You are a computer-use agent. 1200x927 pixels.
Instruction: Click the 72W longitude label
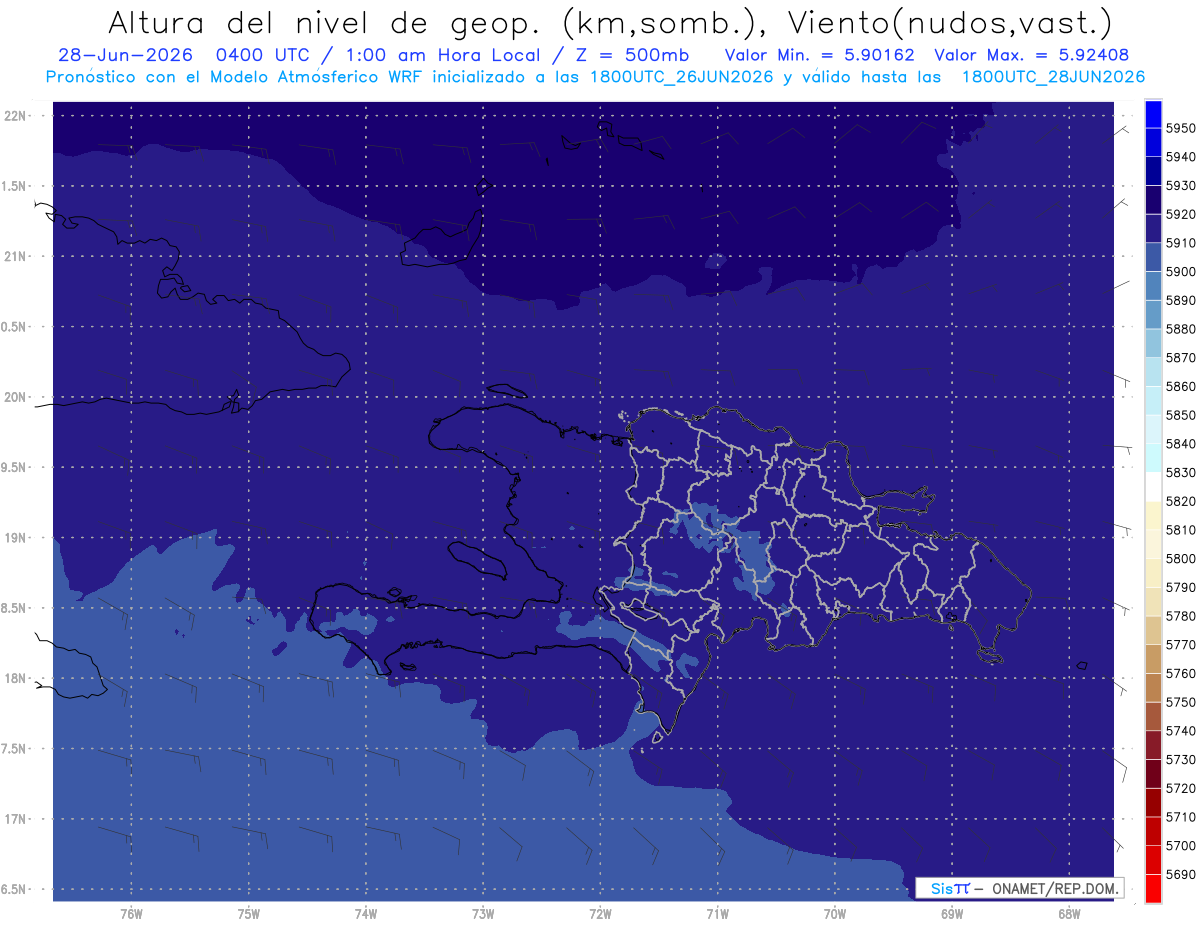coord(600,914)
